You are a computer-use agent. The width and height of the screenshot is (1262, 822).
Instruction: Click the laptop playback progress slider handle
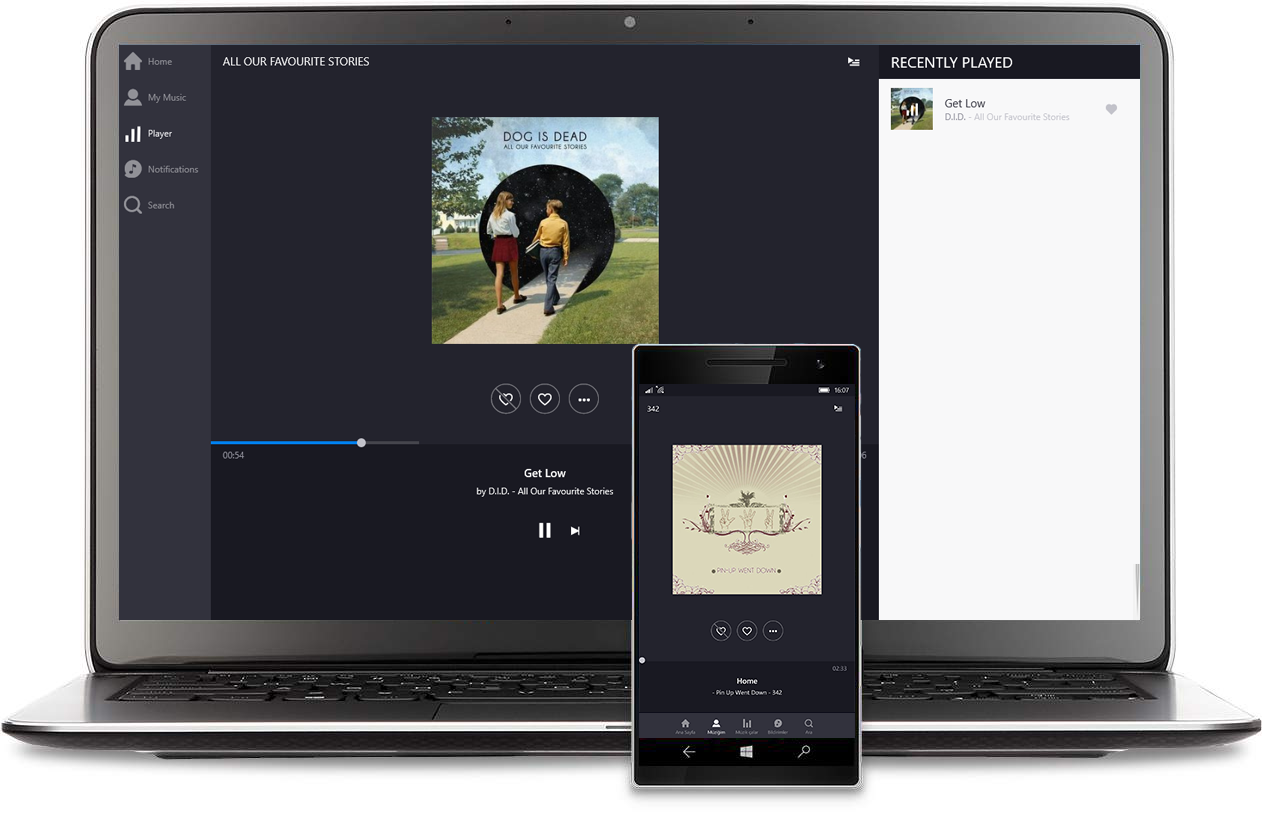point(361,442)
